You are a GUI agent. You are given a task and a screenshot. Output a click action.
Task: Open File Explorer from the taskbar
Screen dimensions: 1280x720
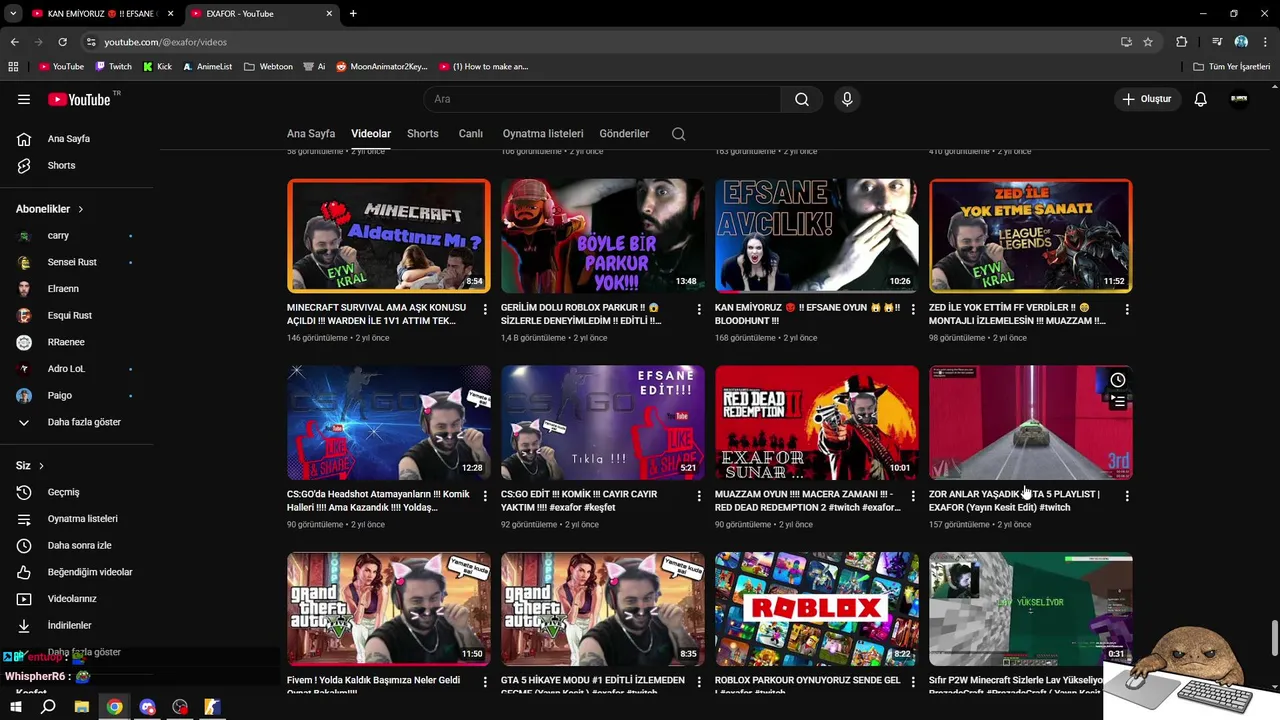click(x=82, y=707)
